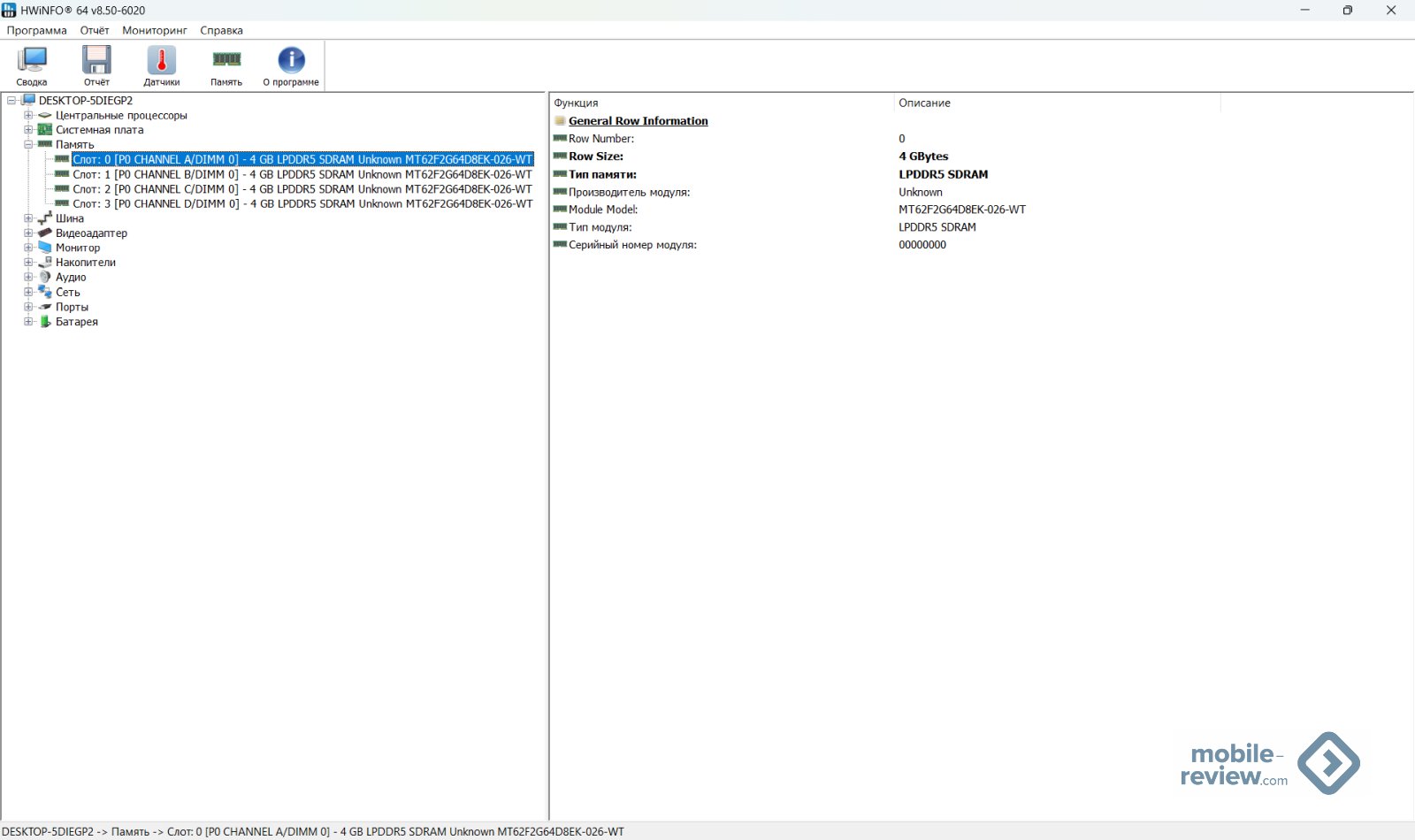Screen dimensions: 1415x840
Task: Click the Сеть network icon
Action: tap(45, 292)
